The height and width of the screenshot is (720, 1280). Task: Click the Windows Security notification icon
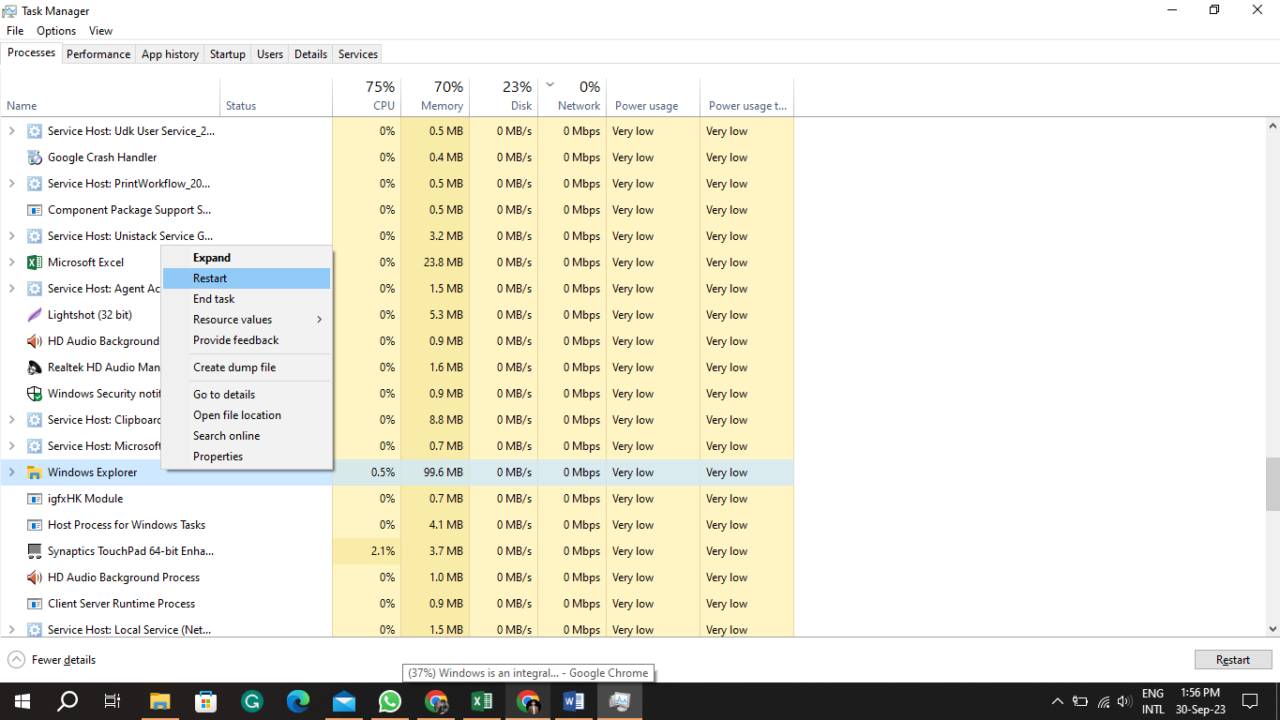pos(33,393)
